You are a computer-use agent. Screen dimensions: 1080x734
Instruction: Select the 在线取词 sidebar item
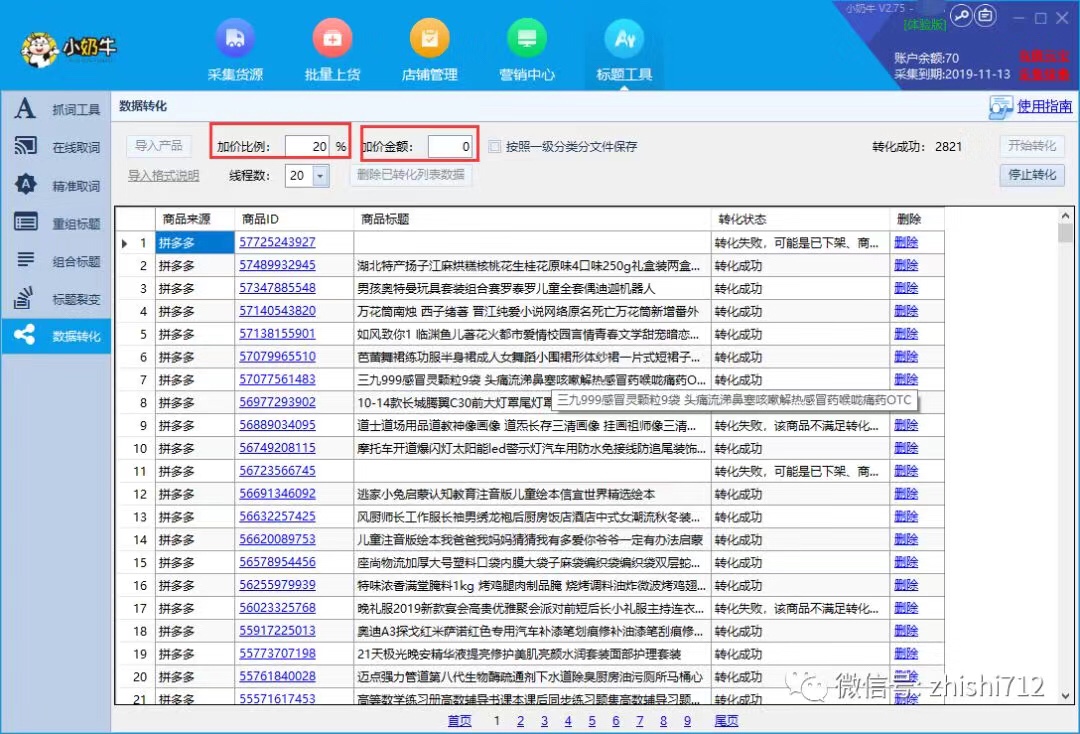(x=56, y=147)
